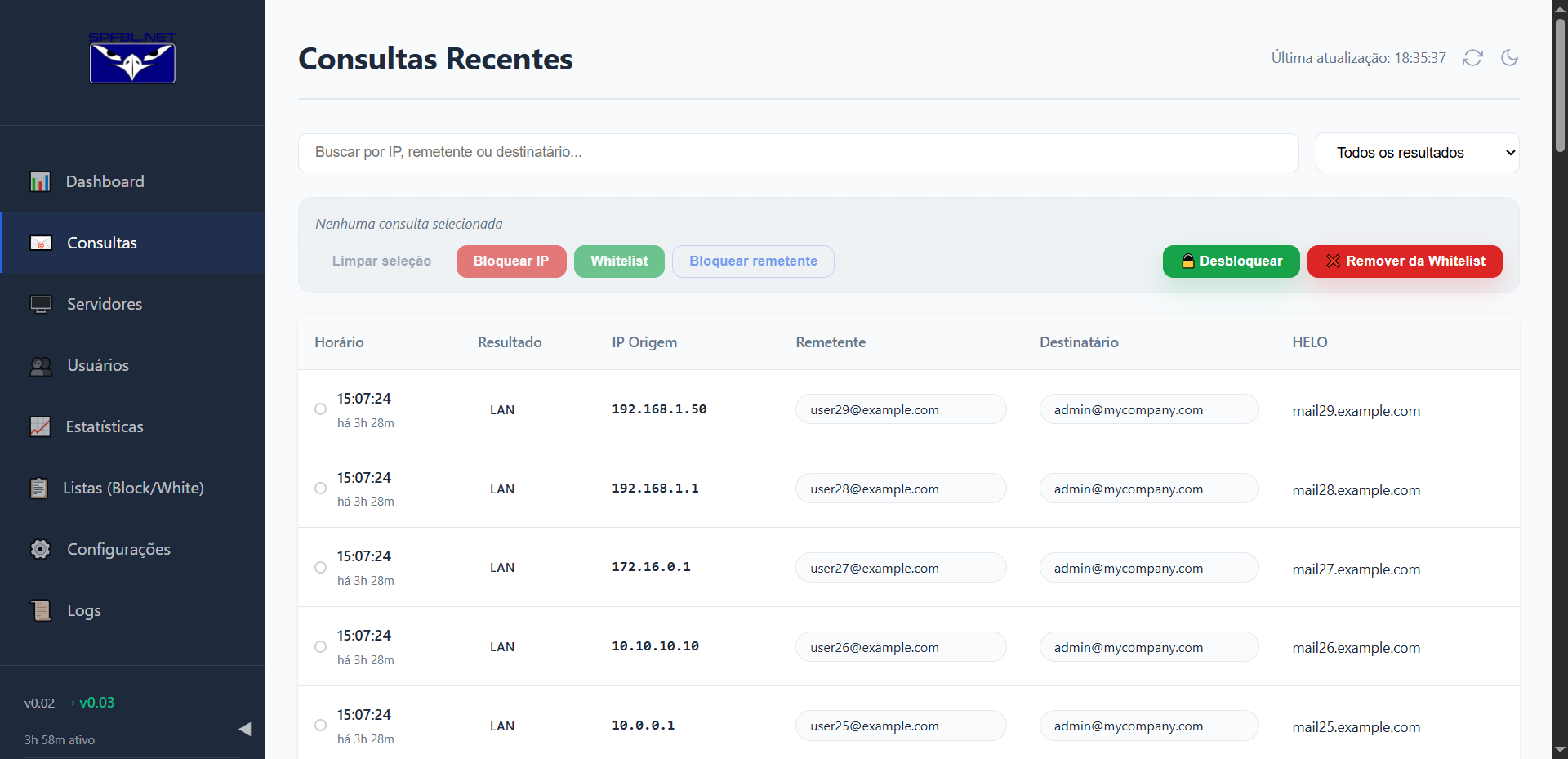The width and height of the screenshot is (1568, 759).
Task: Click the Configurações gear icon
Action: pos(40,549)
